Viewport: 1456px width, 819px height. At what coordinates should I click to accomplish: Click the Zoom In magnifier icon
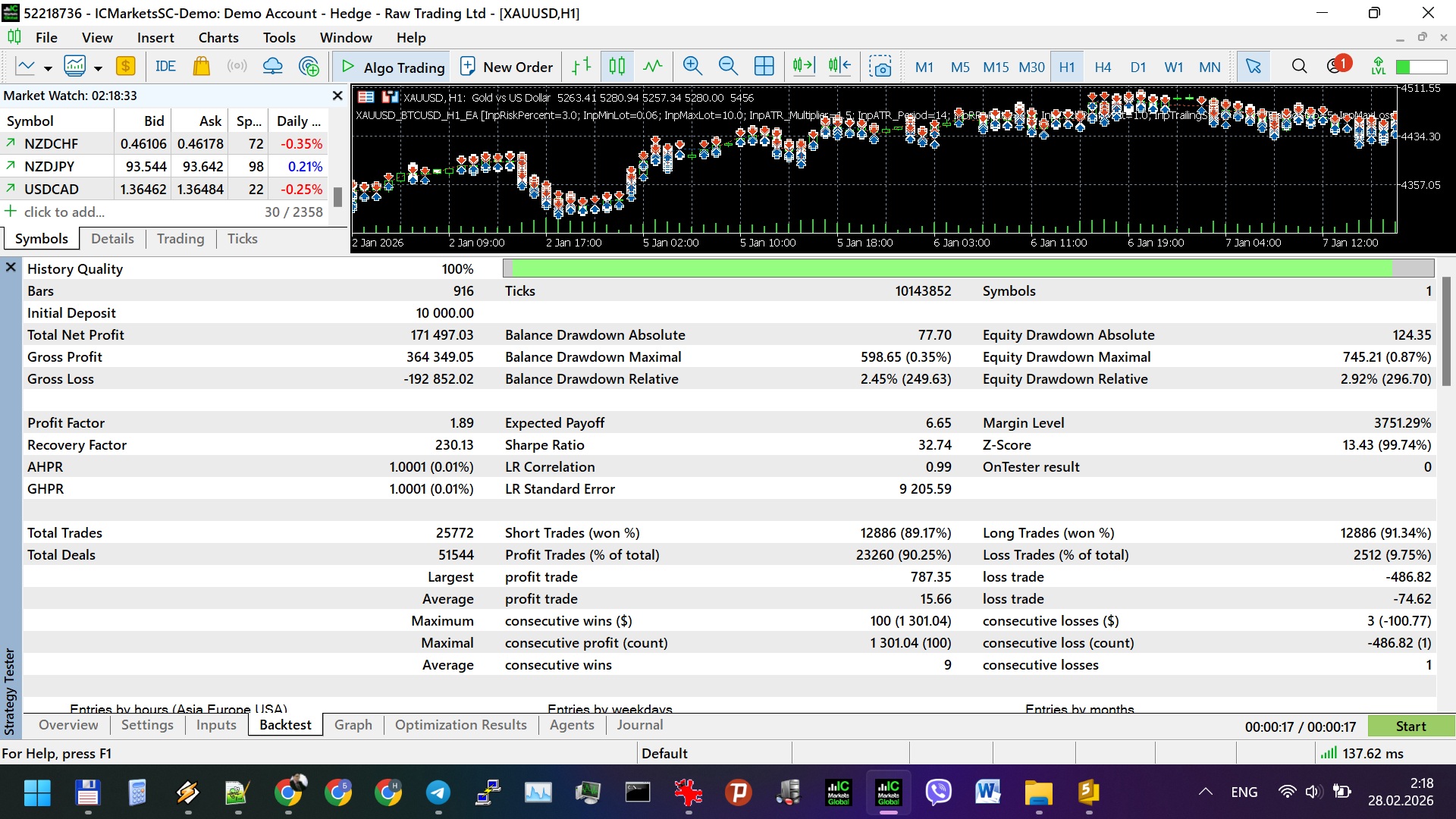tap(692, 67)
